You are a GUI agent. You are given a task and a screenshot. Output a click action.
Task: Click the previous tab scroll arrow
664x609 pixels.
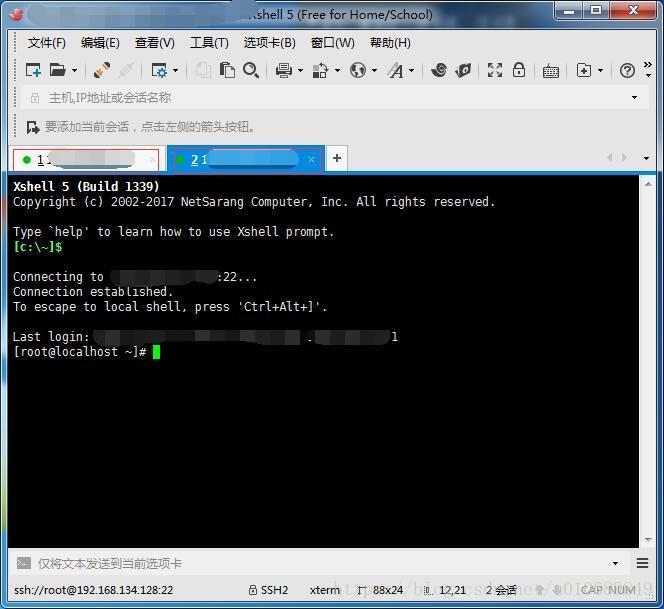(x=610, y=158)
